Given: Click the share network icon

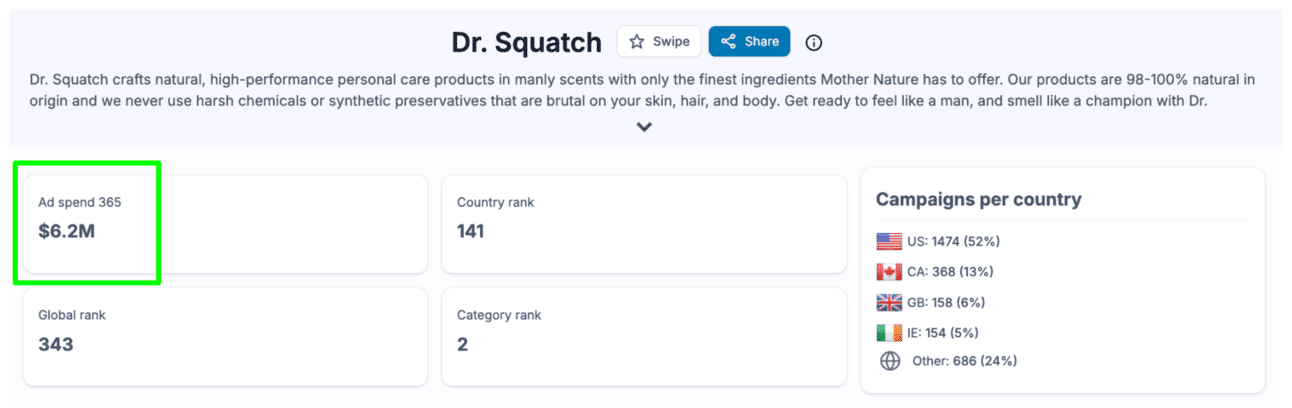Looking at the screenshot, I should point(728,42).
